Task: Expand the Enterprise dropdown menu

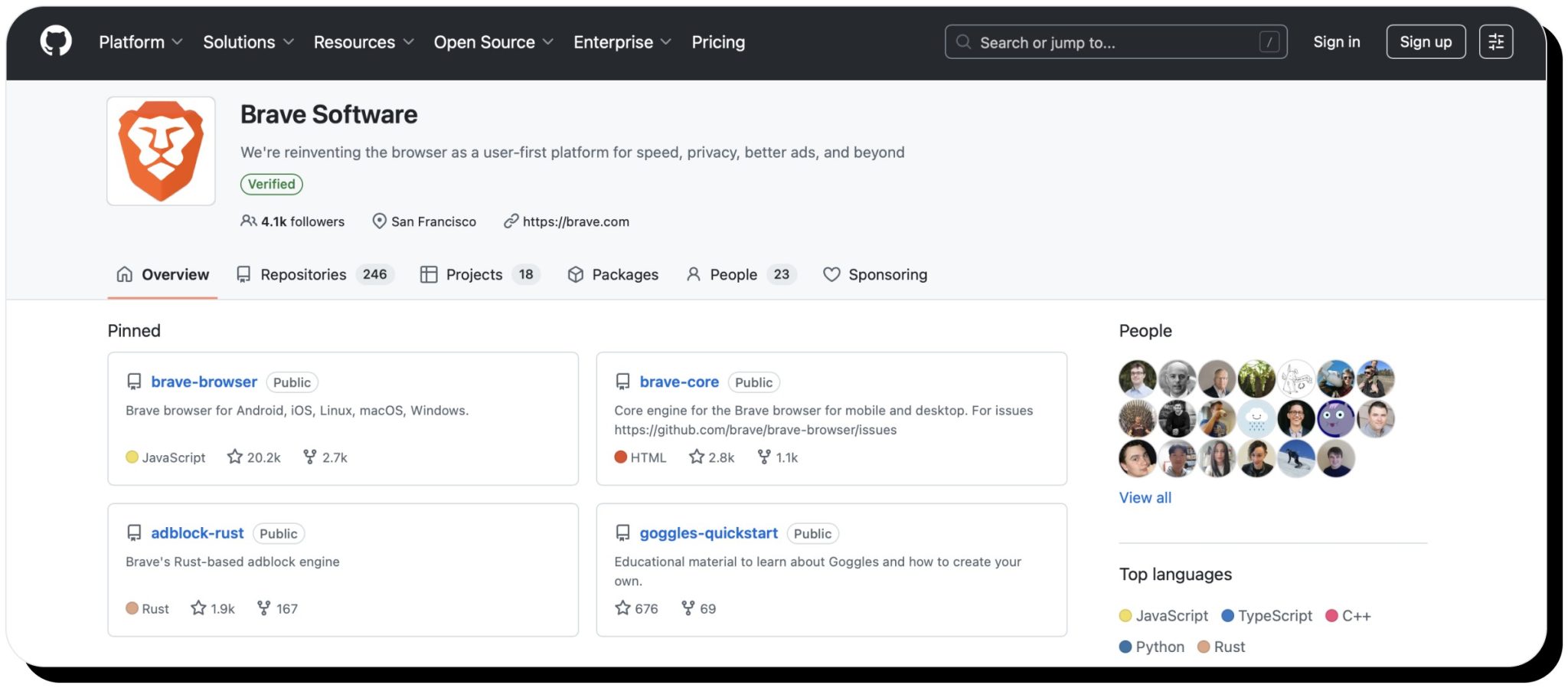Action: (x=622, y=42)
